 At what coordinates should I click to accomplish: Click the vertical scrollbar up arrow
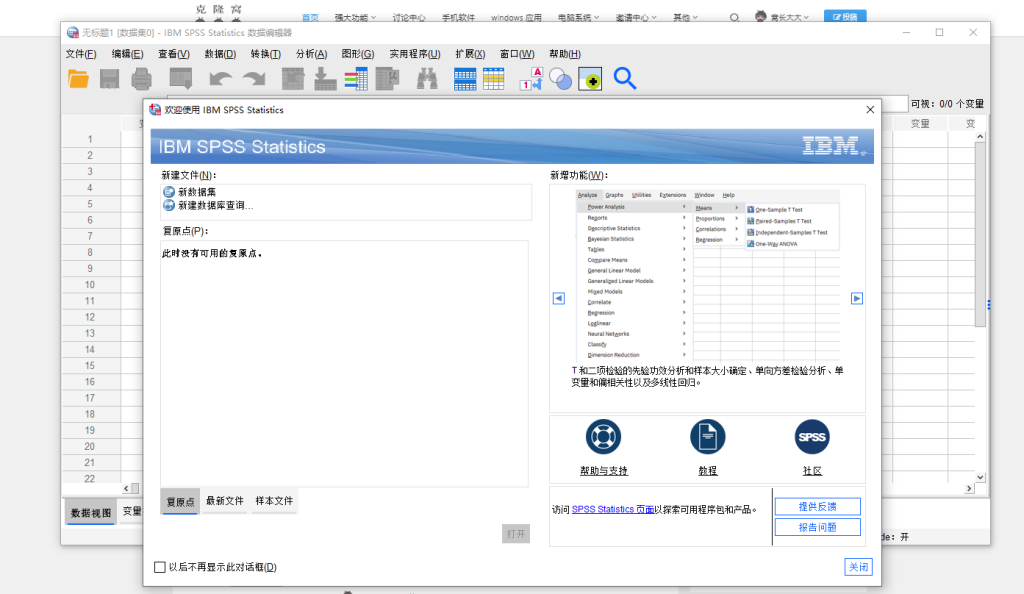[x=980, y=136]
